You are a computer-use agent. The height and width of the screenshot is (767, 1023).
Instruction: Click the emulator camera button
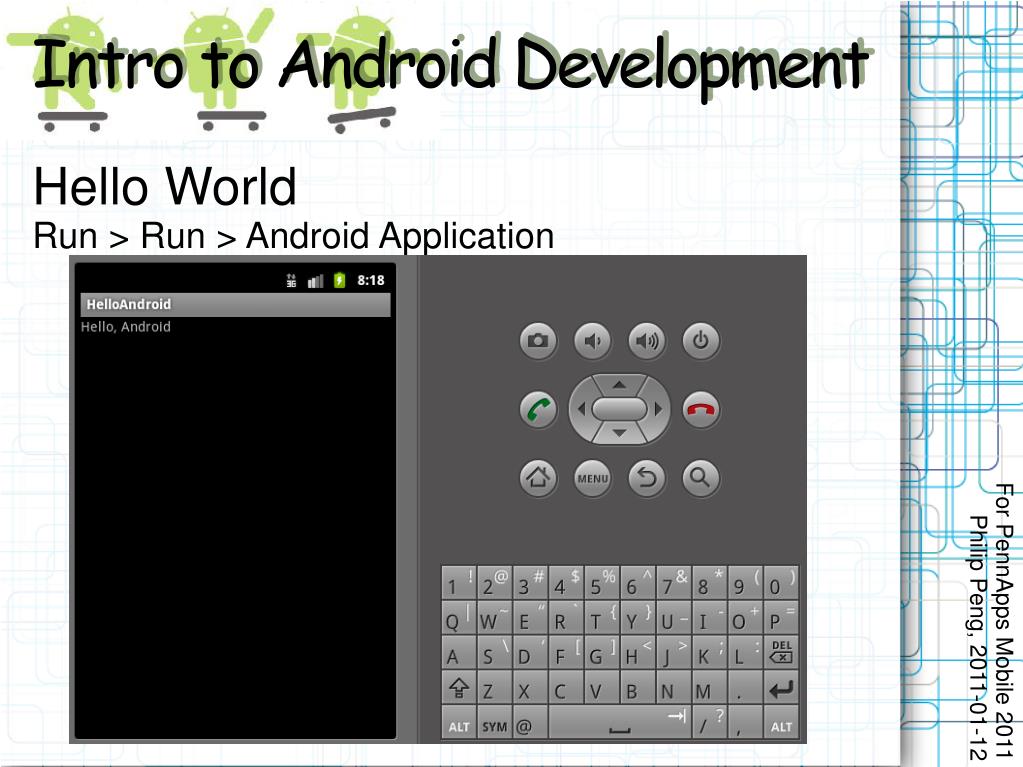click(538, 340)
